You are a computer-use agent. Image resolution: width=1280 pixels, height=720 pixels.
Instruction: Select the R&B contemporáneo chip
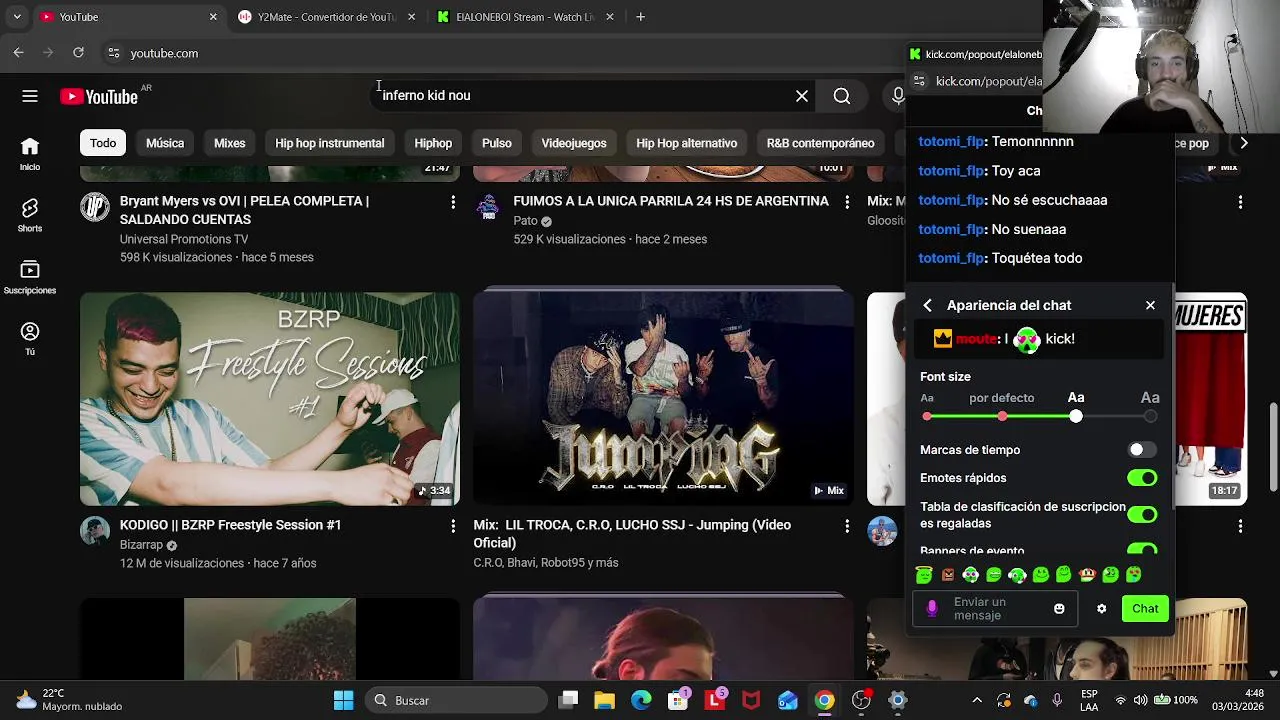point(820,143)
